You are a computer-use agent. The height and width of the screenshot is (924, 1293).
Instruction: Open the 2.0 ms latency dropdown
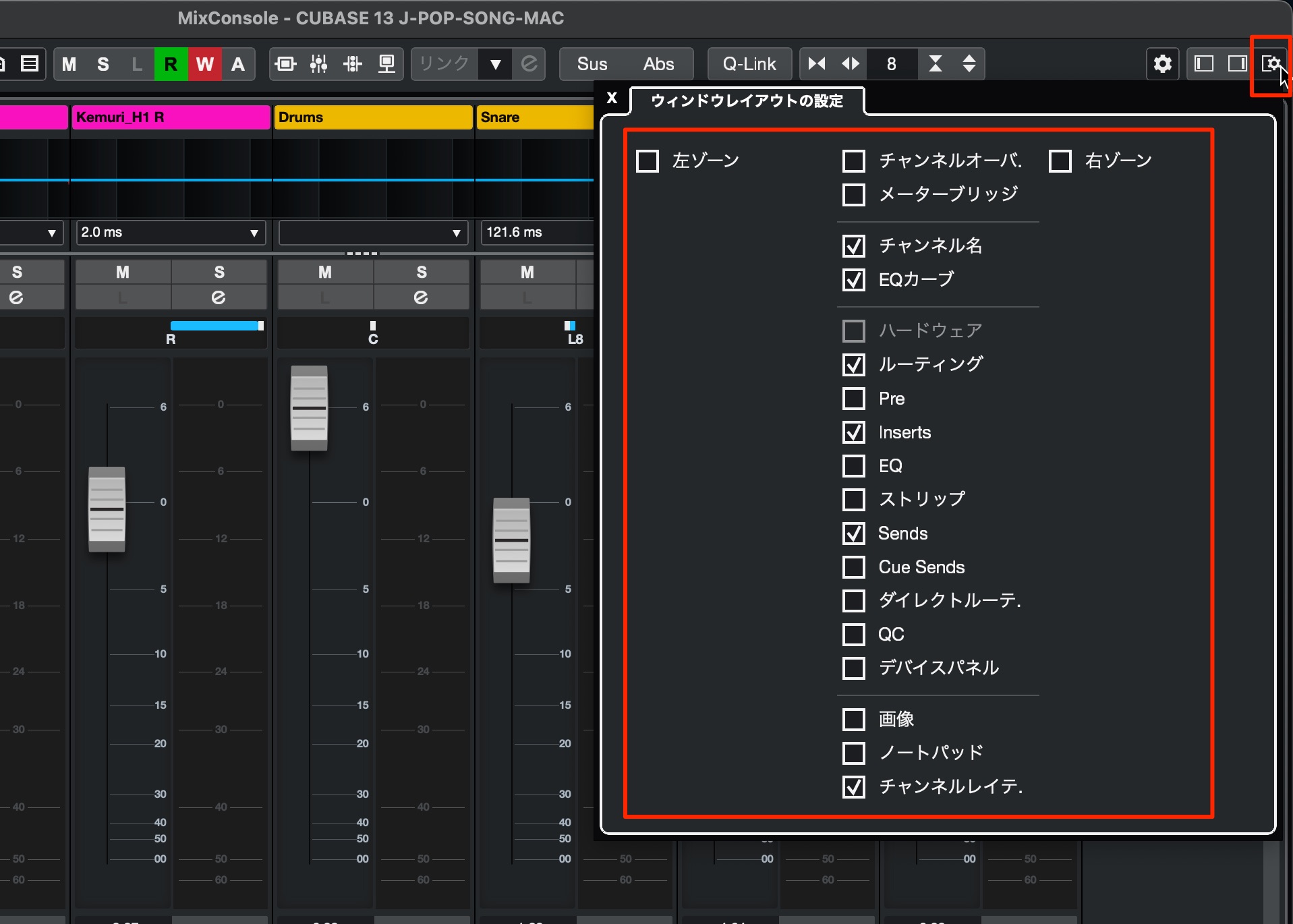(171, 233)
